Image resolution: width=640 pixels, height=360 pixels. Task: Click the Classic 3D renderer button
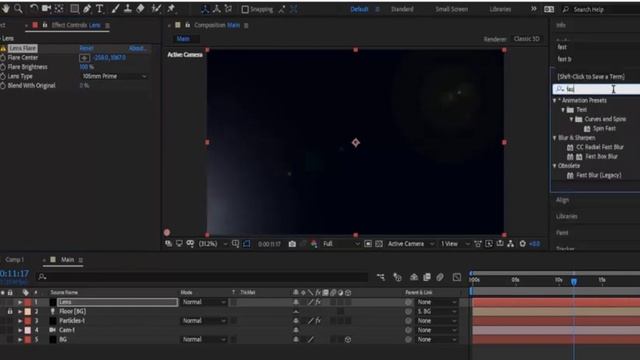click(x=527, y=39)
